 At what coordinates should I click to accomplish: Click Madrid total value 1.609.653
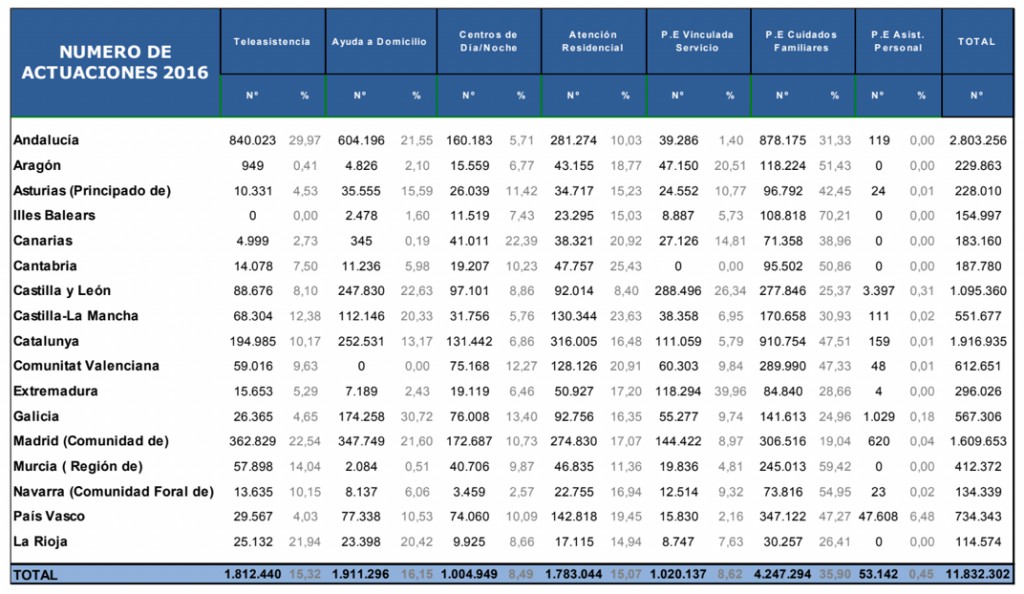[x=978, y=441]
